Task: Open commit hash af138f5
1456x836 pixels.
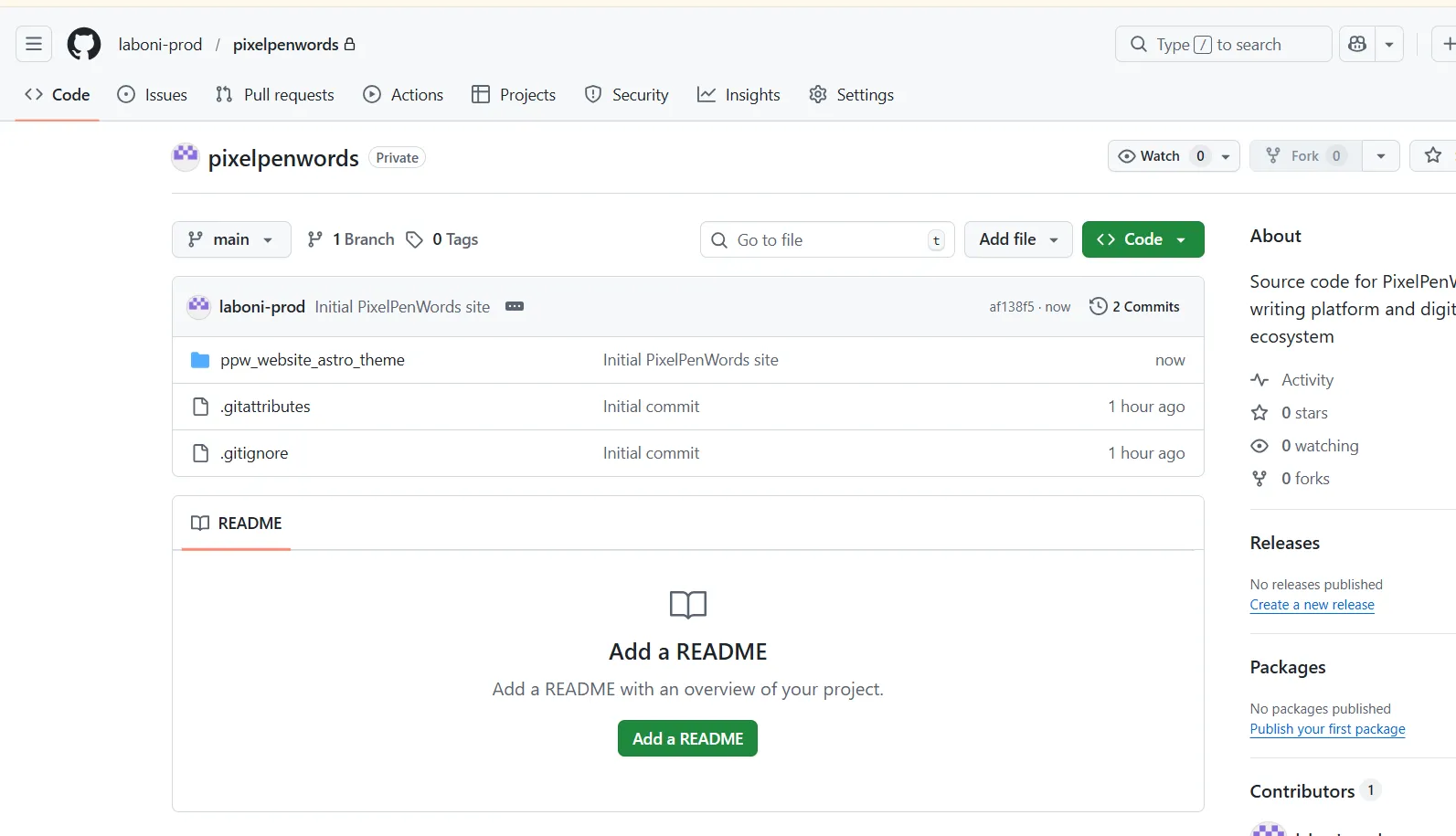Action: coord(1012,307)
